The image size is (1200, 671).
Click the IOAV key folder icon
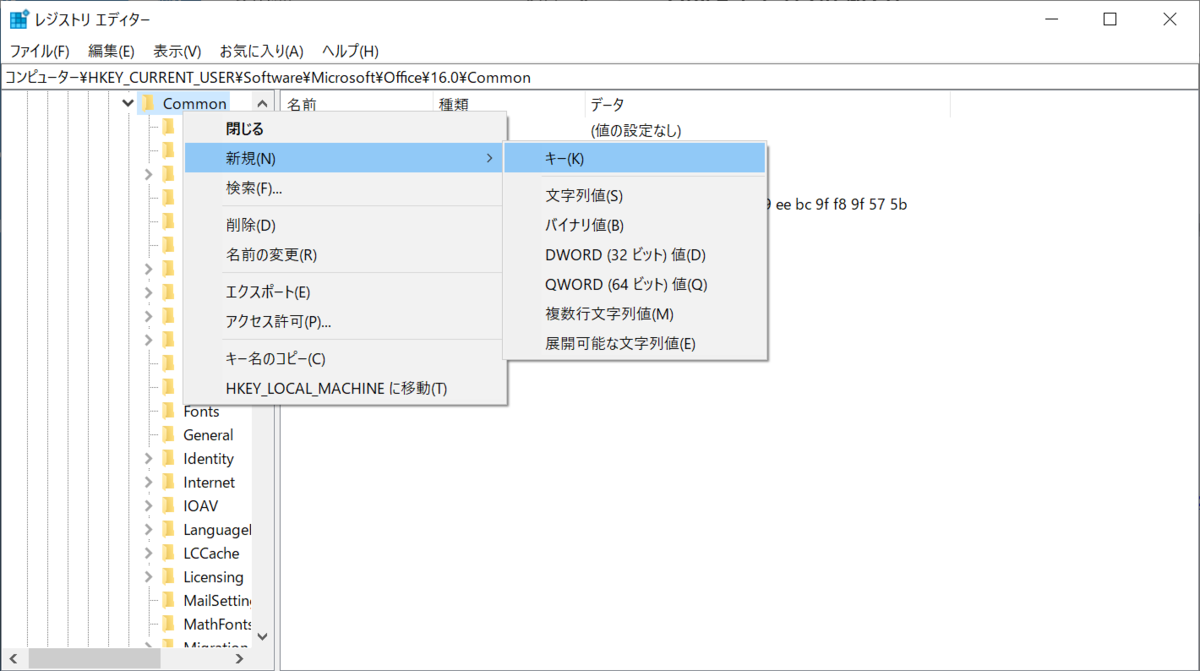pos(168,506)
